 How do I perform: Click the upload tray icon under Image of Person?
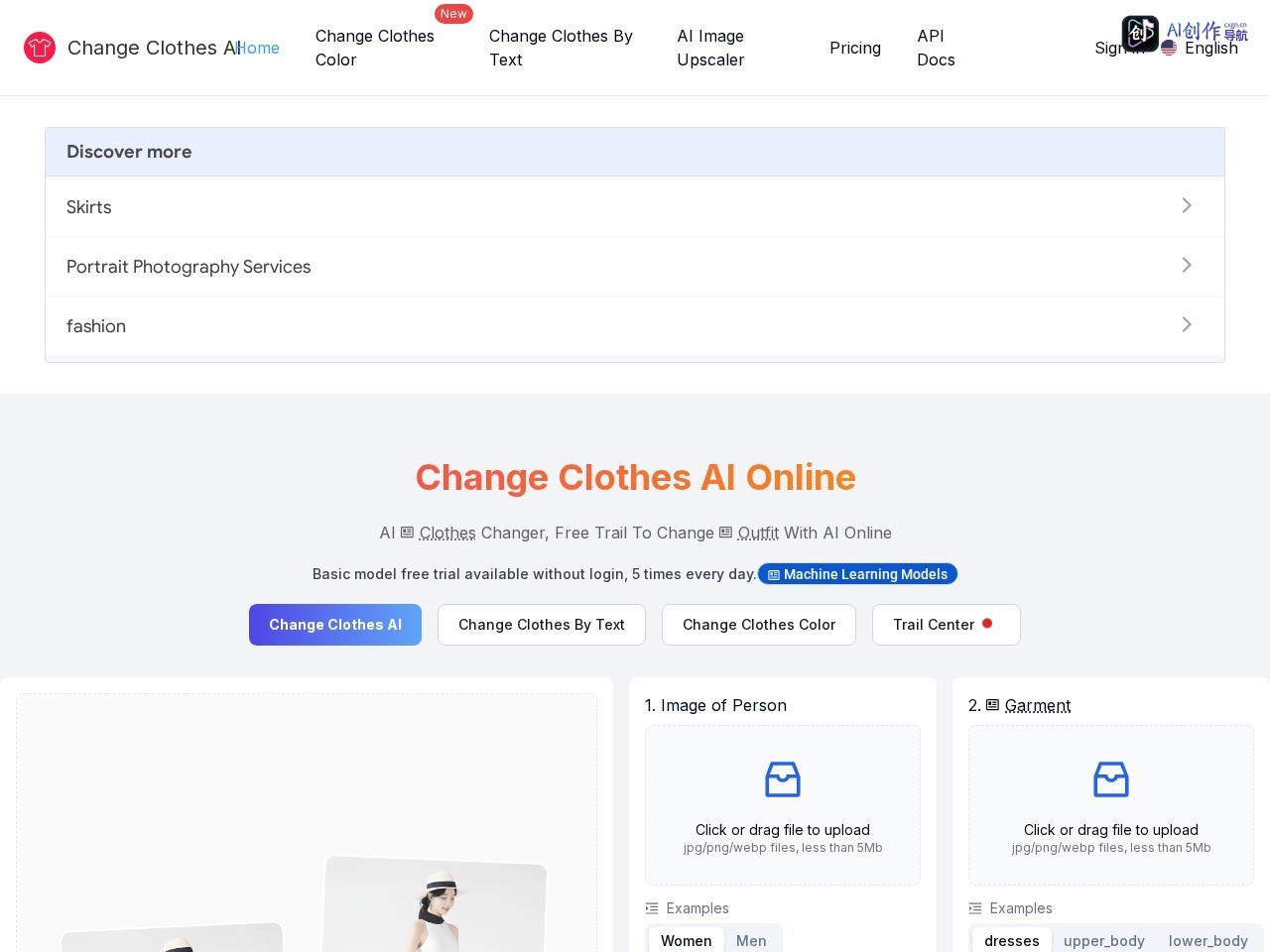pos(783,779)
